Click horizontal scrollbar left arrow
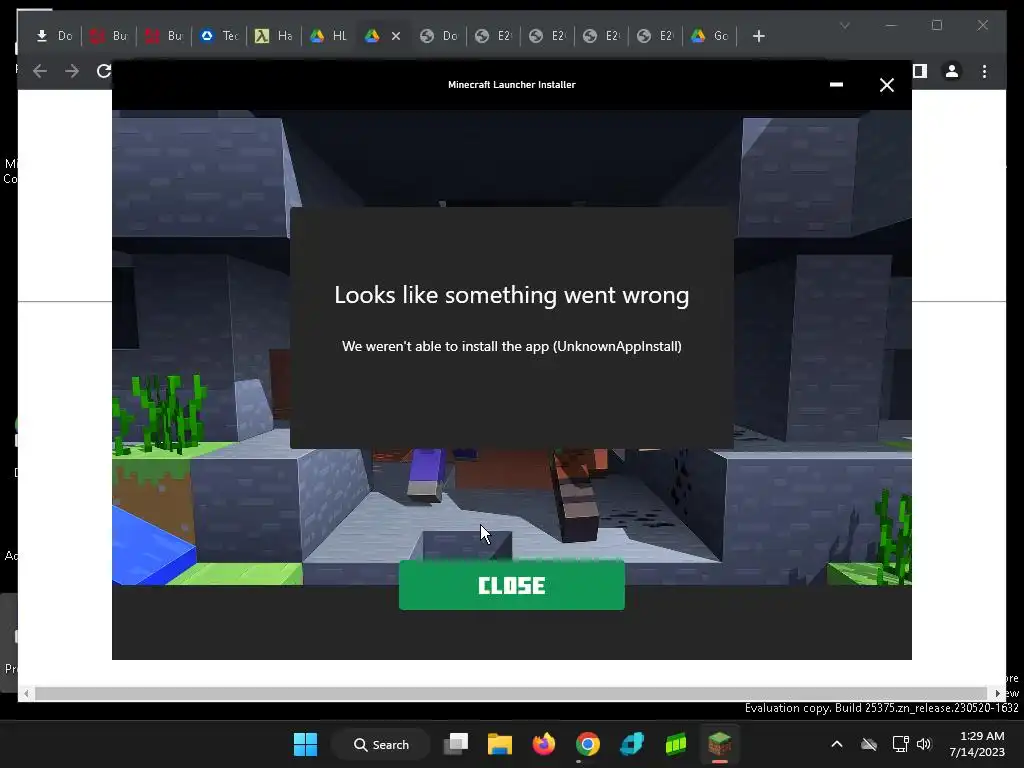Image resolution: width=1024 pixels, height=768 pixels. coord(26,694)
